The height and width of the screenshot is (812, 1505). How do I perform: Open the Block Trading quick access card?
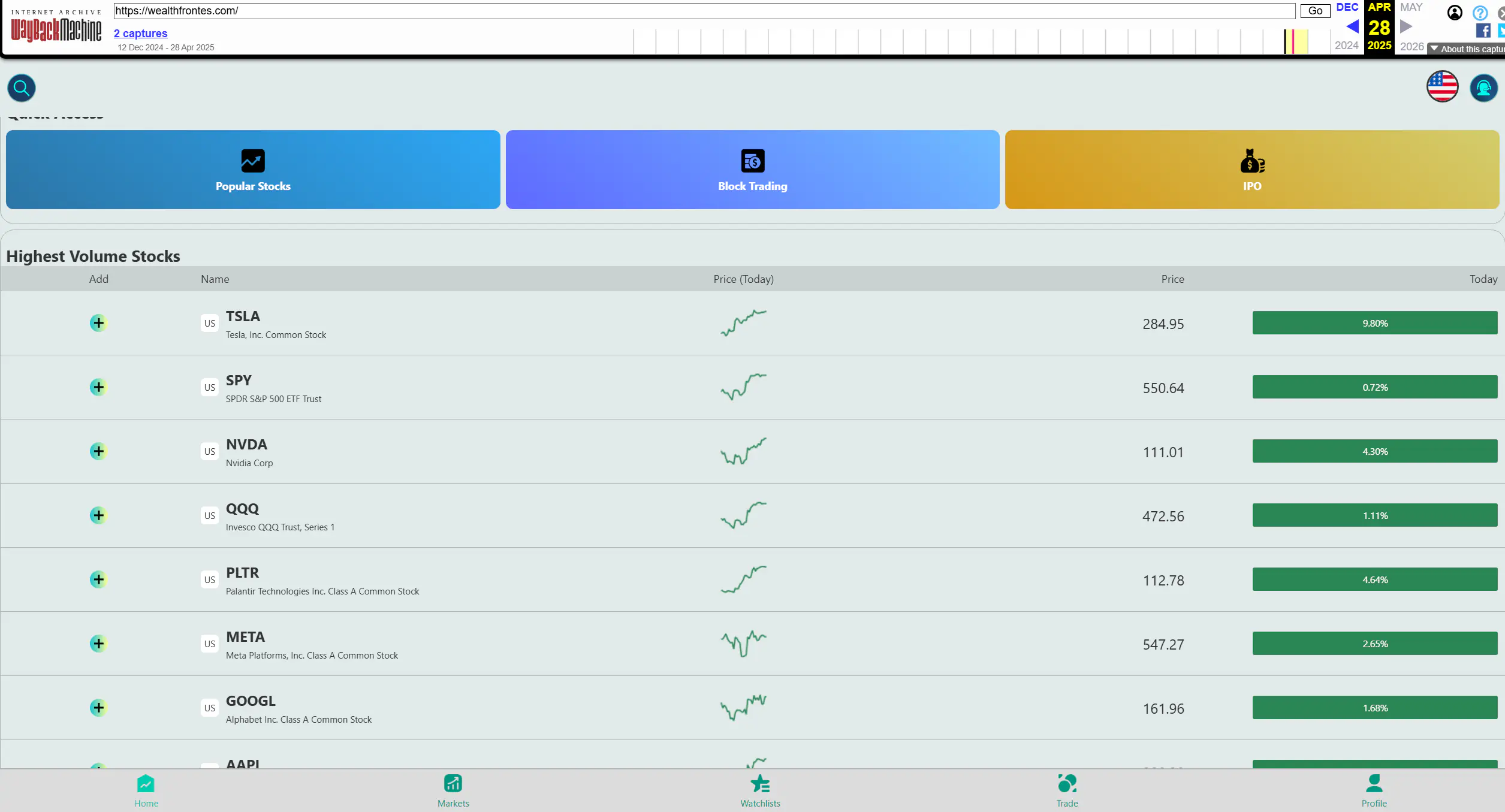[752, 170]
